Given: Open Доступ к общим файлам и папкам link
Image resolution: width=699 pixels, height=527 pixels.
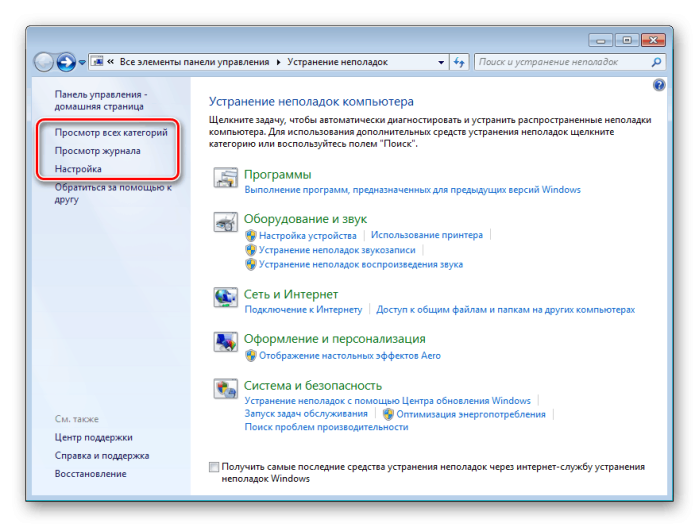Looking at the screenshot, I should point(506,309).
